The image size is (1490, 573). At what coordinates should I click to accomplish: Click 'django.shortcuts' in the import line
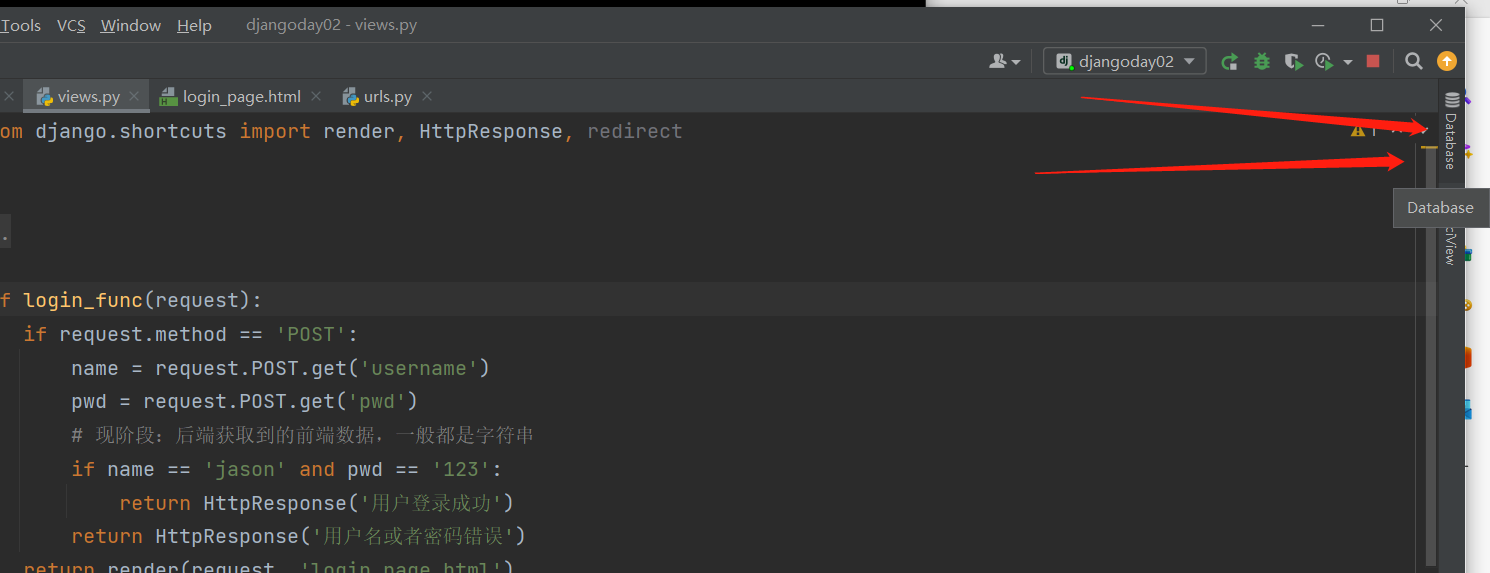(131, 131)
